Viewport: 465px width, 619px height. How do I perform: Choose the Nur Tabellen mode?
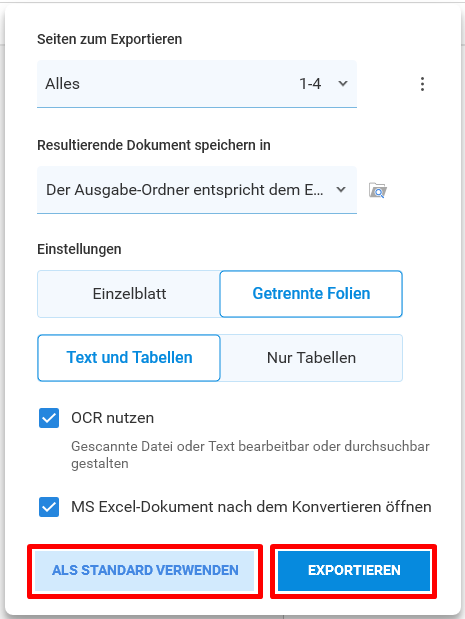point(311,358)
